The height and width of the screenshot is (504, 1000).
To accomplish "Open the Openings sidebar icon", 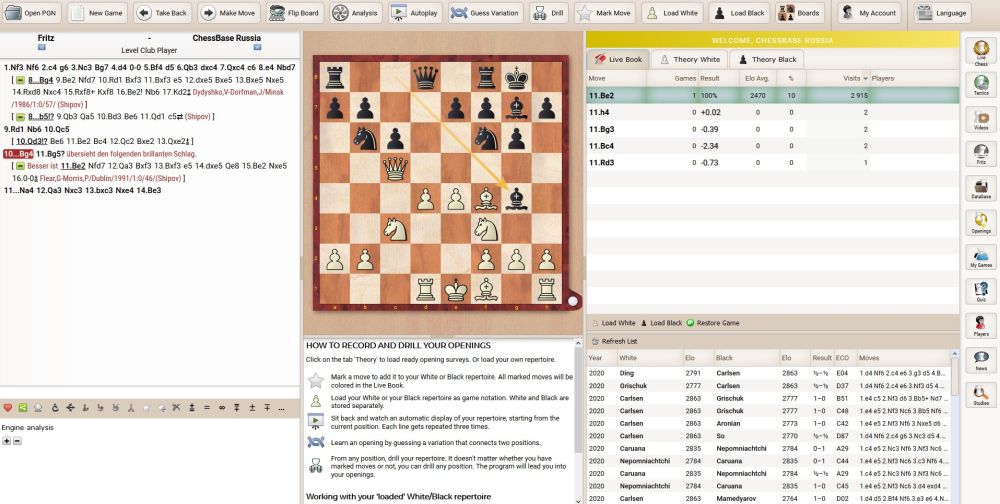I will (x=980, y=222).
